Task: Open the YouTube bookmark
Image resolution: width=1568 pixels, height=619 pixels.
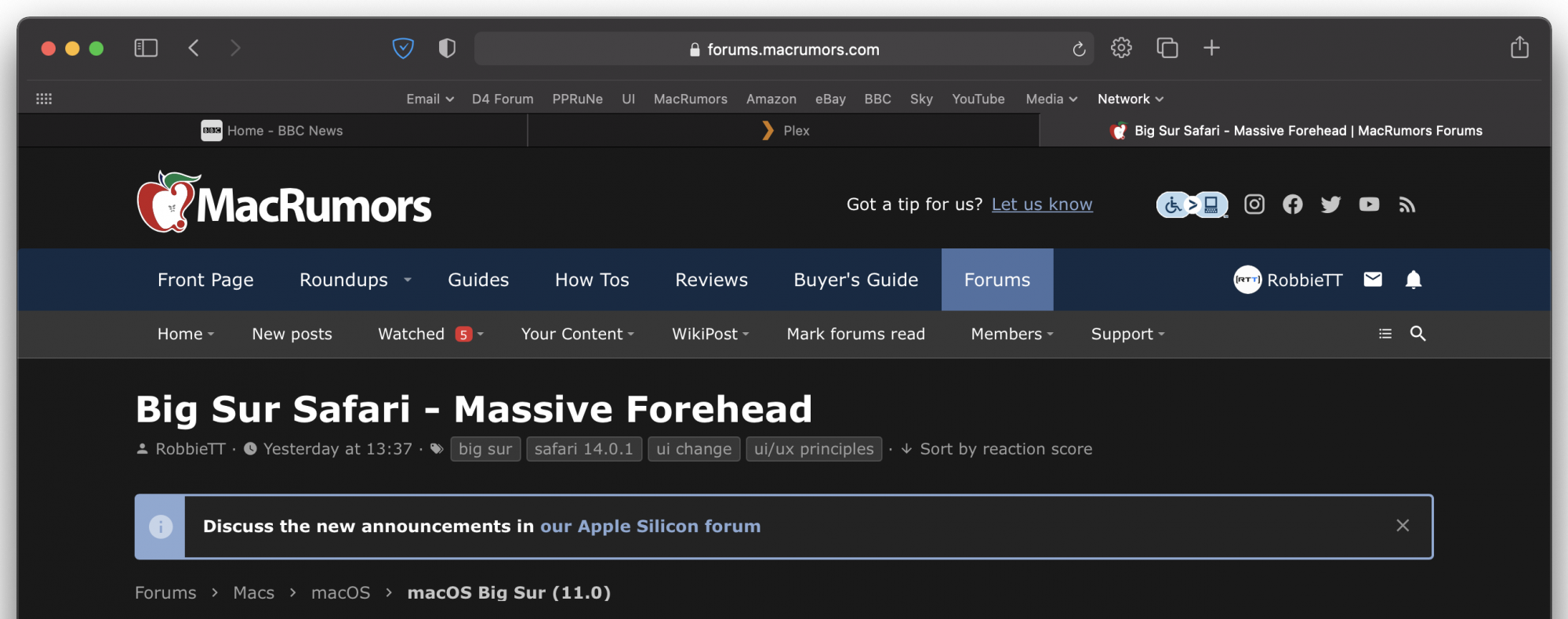Action: pos(978,99)
